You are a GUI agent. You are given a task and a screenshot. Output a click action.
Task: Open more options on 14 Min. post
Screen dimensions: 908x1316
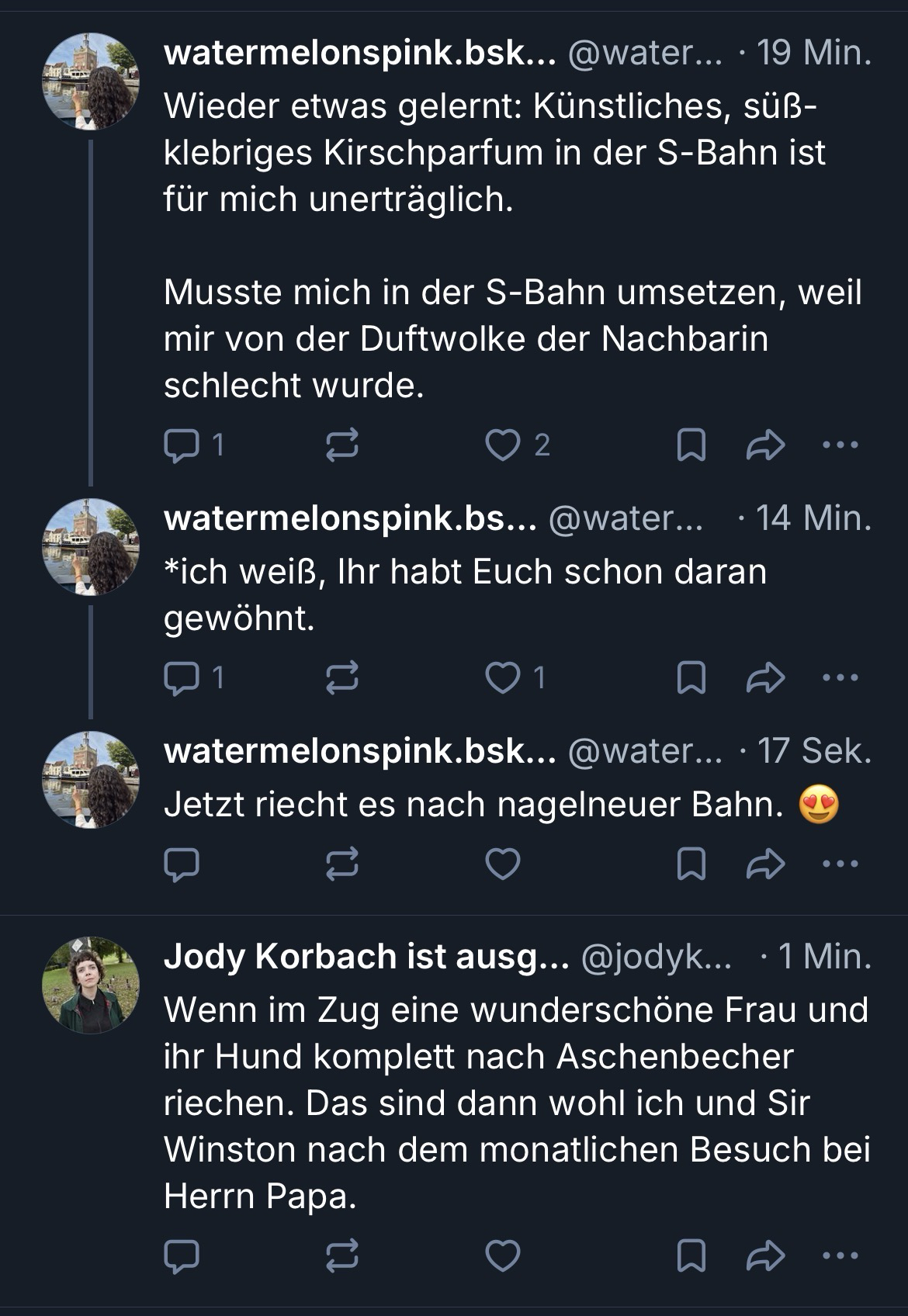[840, 678]
